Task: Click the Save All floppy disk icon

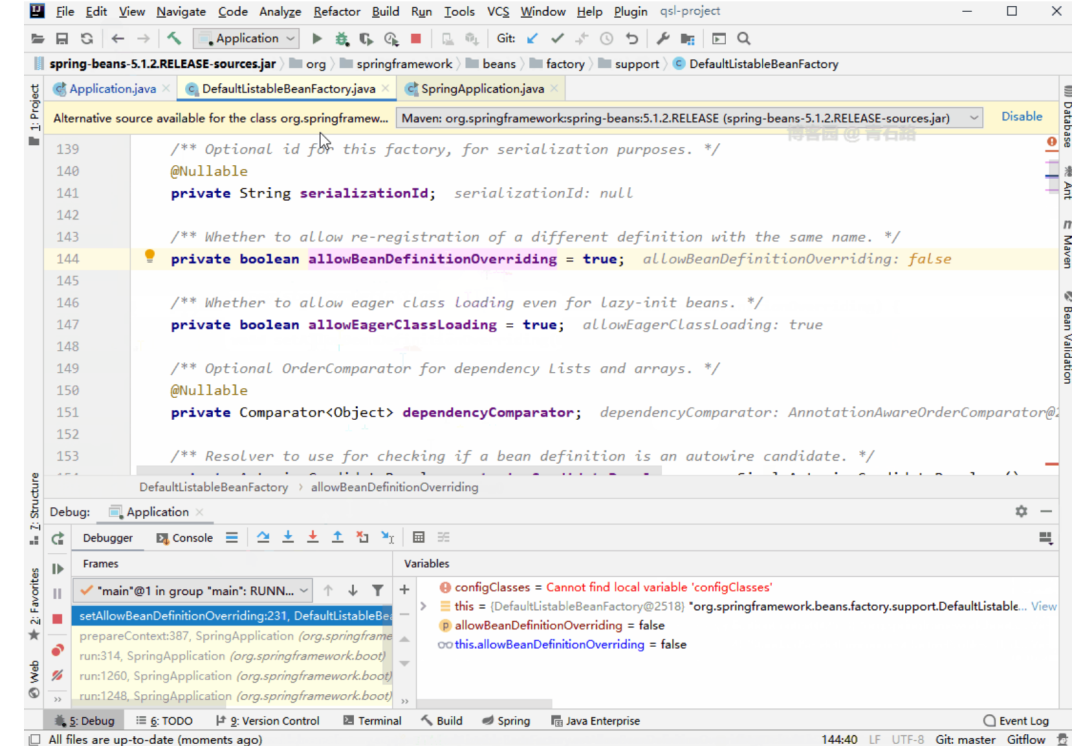Action: click(62, 39)
